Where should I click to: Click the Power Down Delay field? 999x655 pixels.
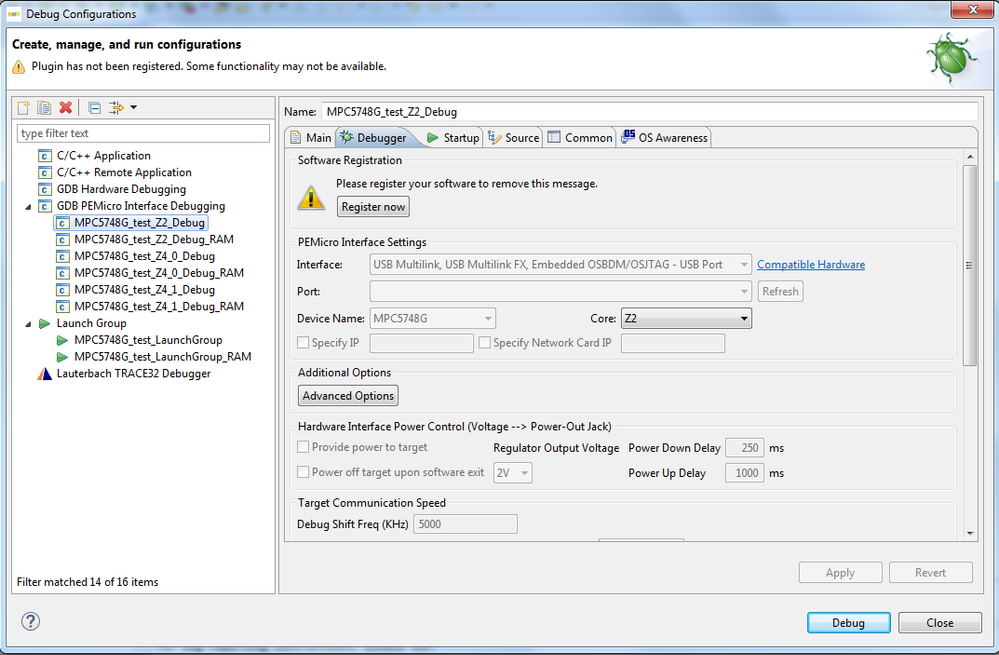pos(744,448)
